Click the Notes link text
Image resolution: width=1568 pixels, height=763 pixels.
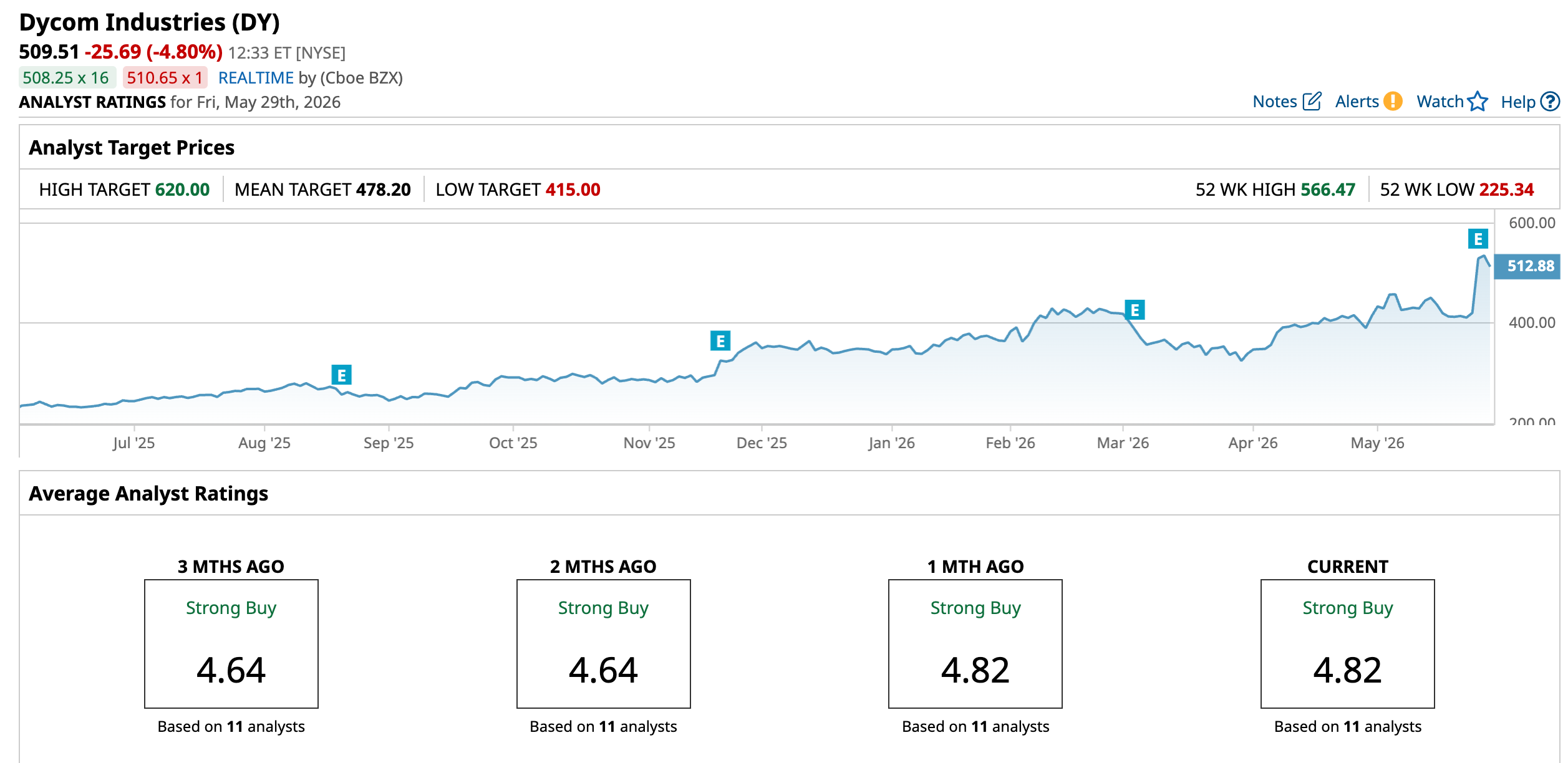[x=1274, y=102]
